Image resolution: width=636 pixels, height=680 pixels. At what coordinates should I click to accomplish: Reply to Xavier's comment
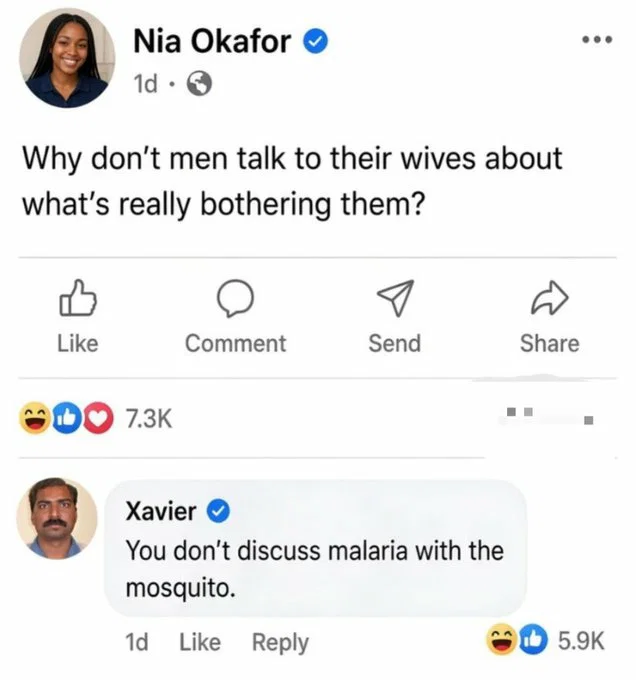[280, 642]
